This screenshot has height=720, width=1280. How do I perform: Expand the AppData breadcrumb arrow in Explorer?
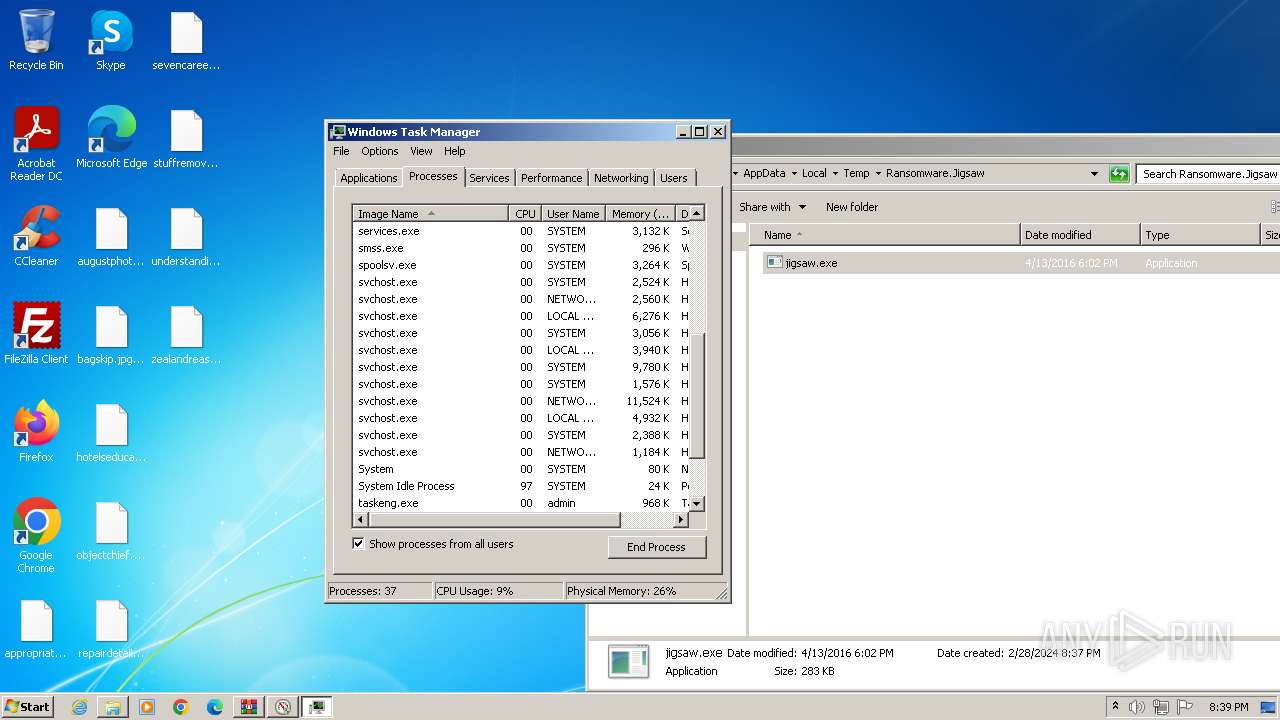coord(794,173)
